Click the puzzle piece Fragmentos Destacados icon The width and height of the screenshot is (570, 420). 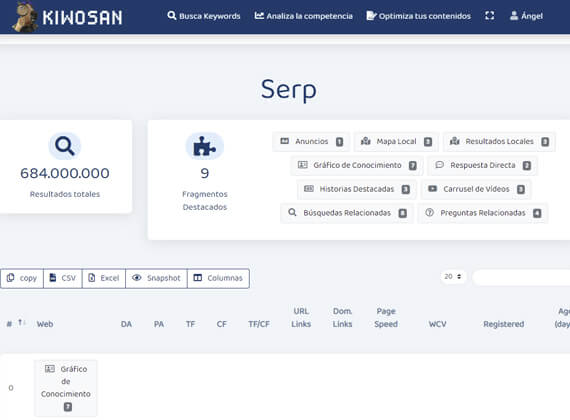pyautogui.click(x=205, y=146)
